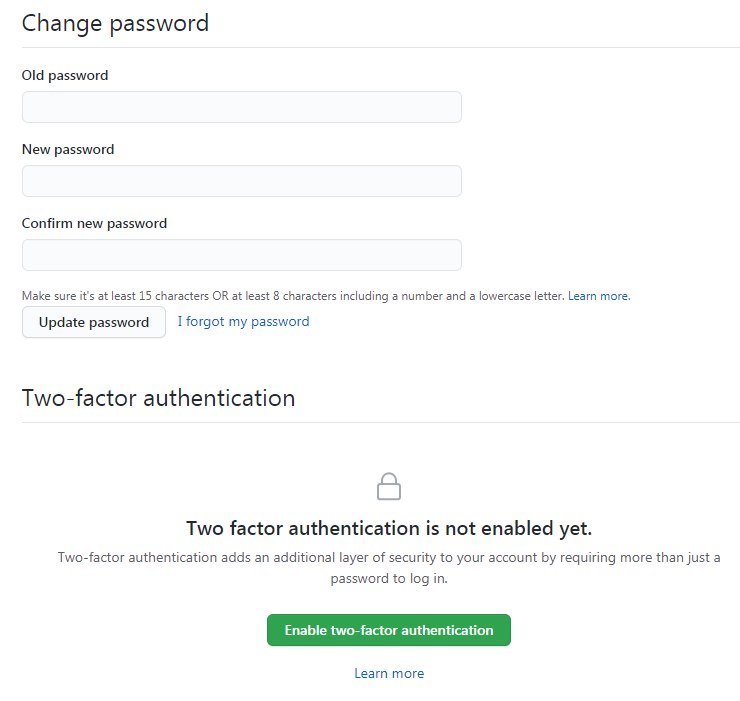Viewport: 740px width, 701px height.
Task: Submit the form via Update password
Action: [94, 322]
